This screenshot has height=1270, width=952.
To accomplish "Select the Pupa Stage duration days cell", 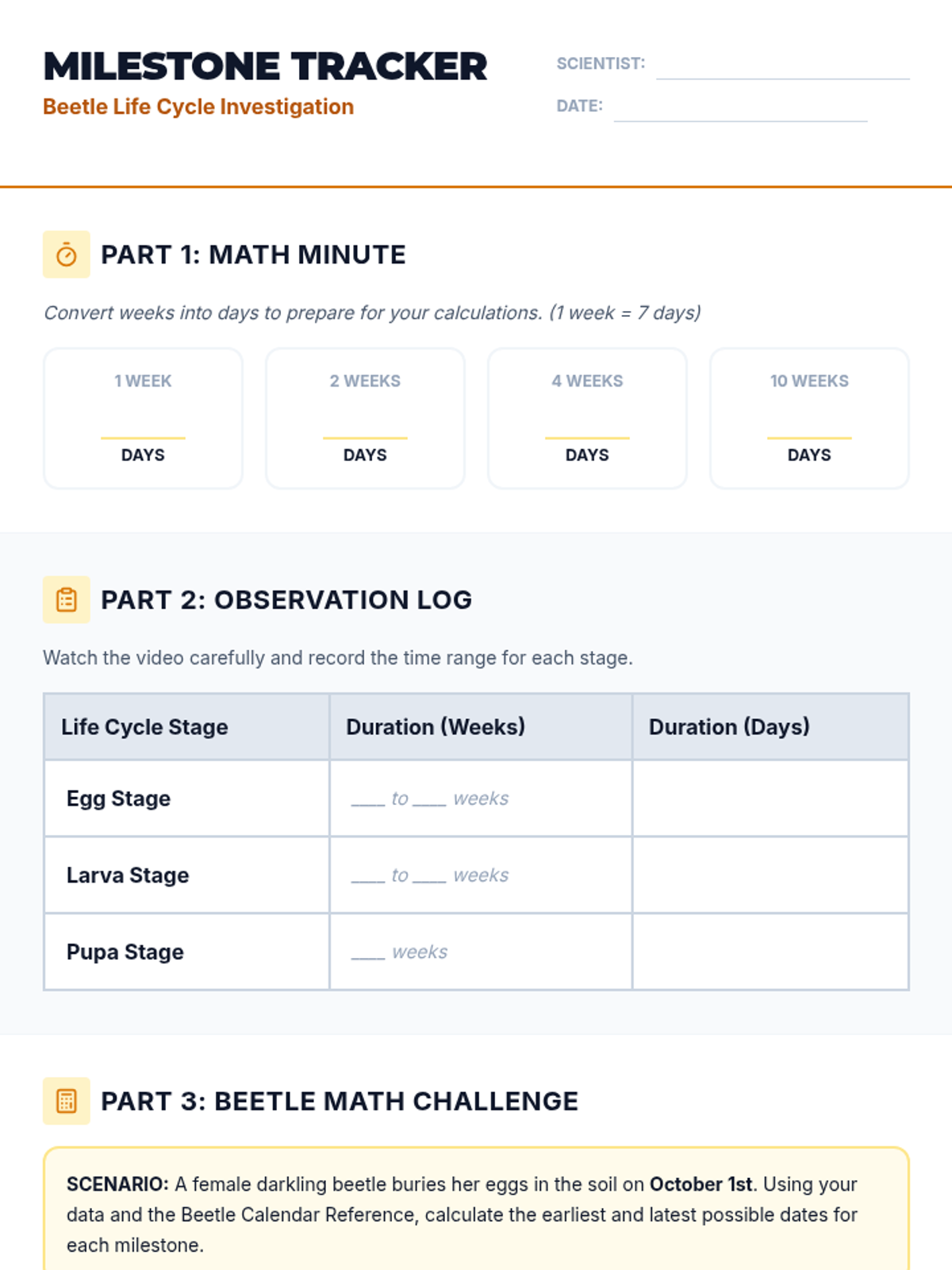I will pyautogui.click(x=770, y=952).
